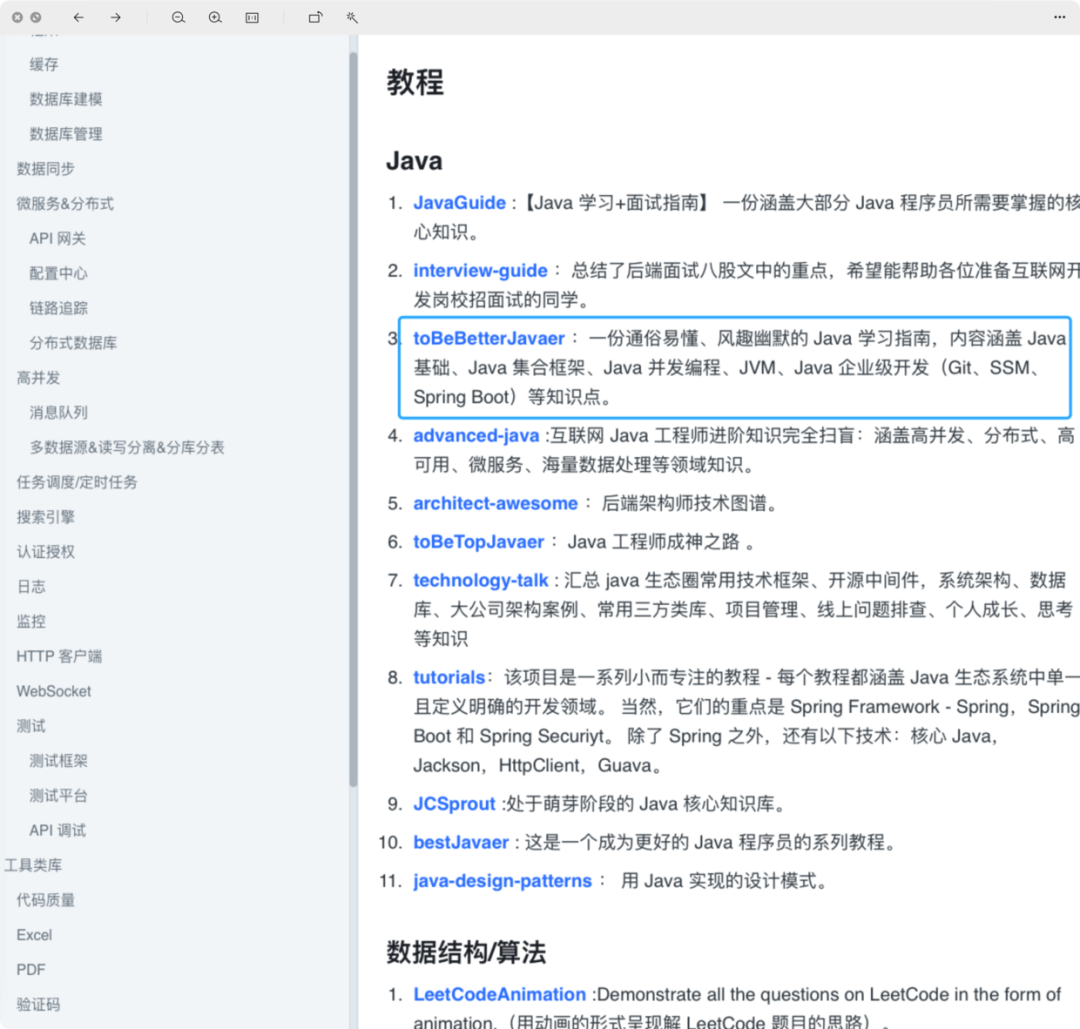Click the zoom in magnifier icon

[x=215, y=17]
